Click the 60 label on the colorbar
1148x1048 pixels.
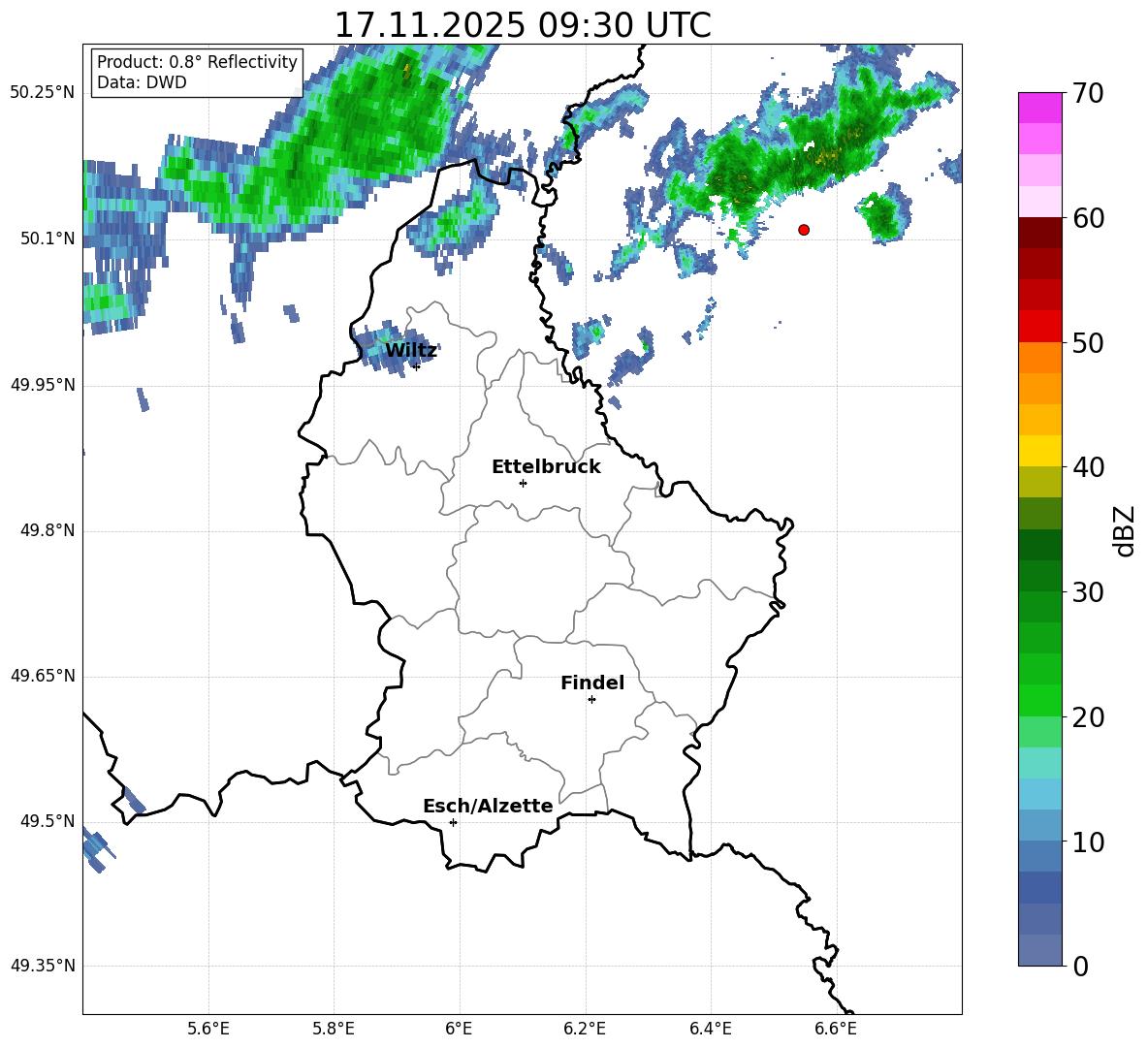tap(1088, 218)
